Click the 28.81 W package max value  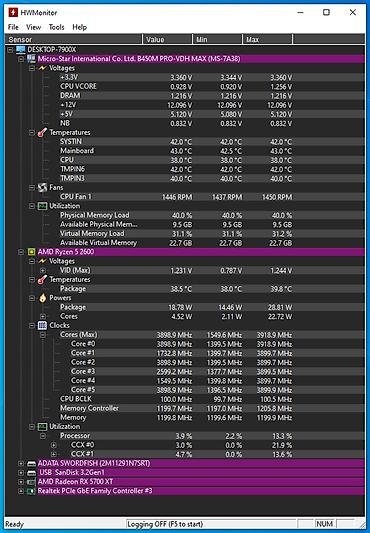pyautogui.click(x=280, y=307)
